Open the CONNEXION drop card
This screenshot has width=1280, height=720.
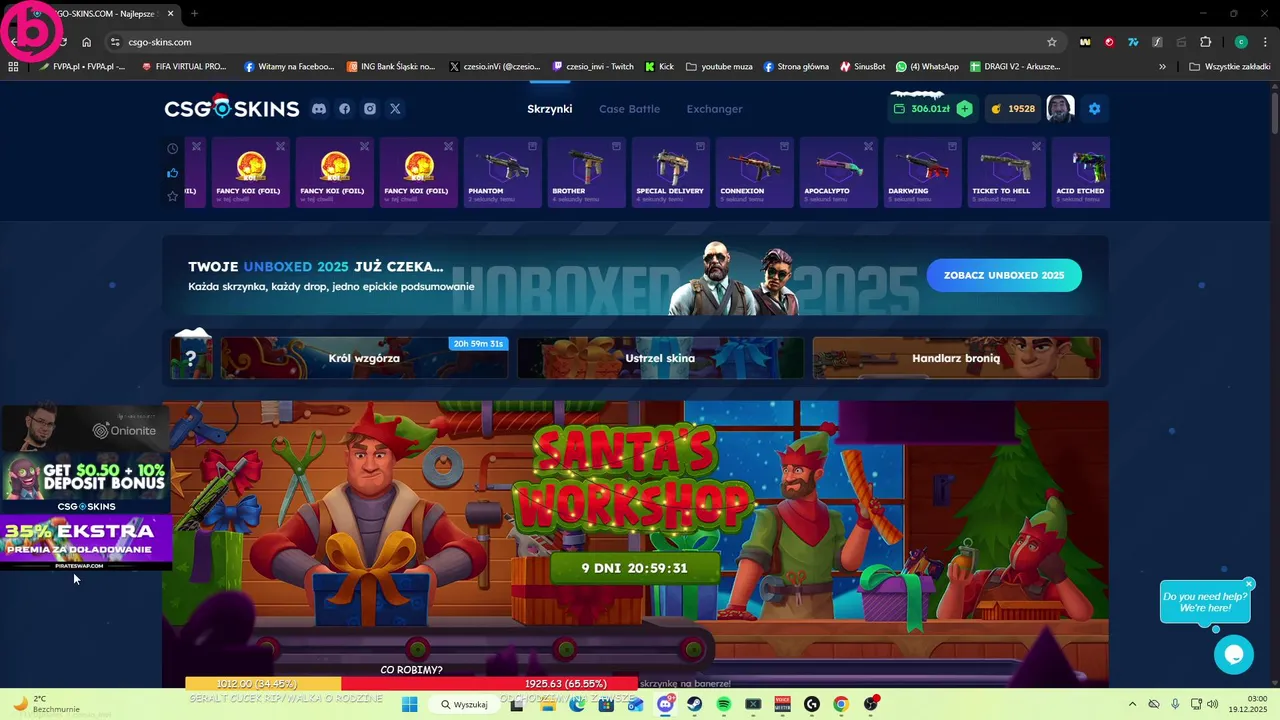[753, 172]
